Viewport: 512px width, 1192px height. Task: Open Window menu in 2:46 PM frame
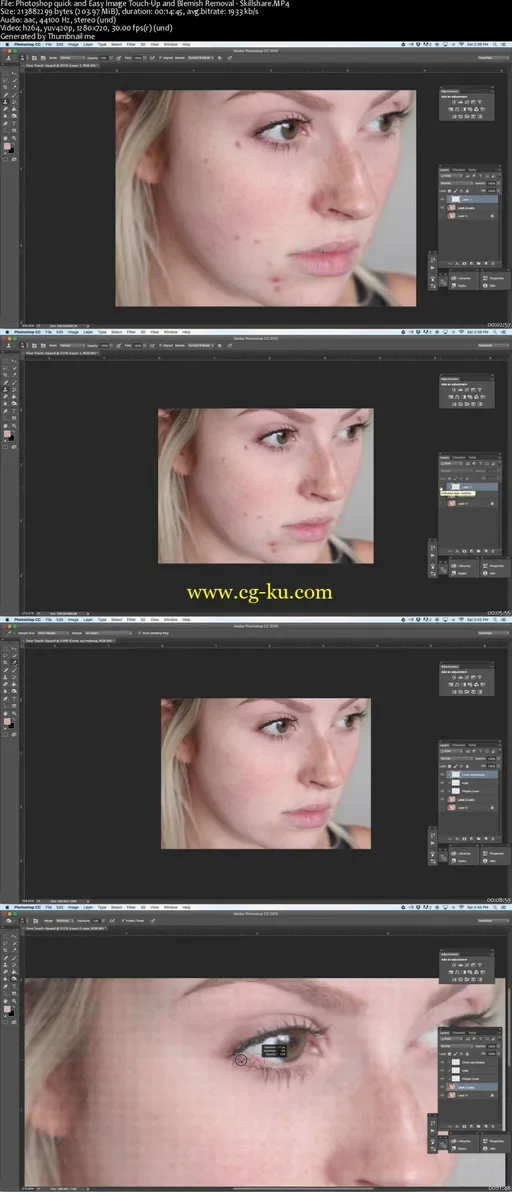(x=170, y=907)
